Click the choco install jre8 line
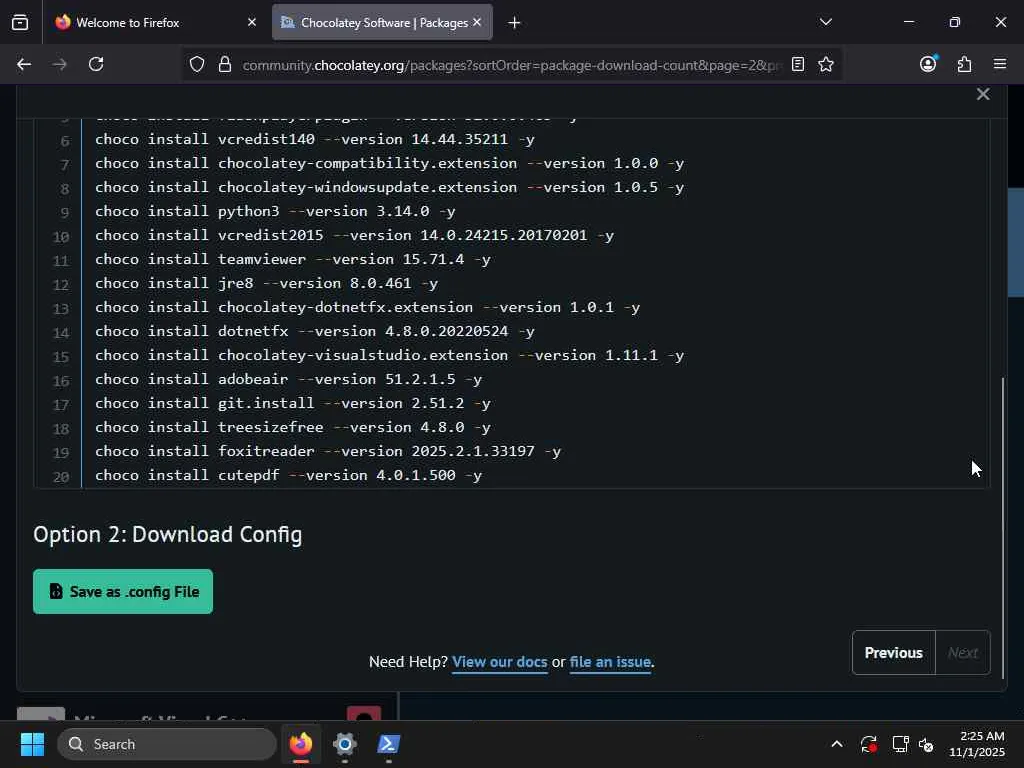Image resolution: width=1024 pixels, height=768 pixels. pos(266,283)
